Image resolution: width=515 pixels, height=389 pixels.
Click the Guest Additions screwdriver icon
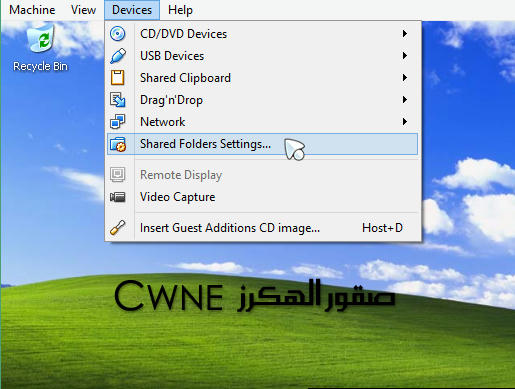click(x=118, y=228)
